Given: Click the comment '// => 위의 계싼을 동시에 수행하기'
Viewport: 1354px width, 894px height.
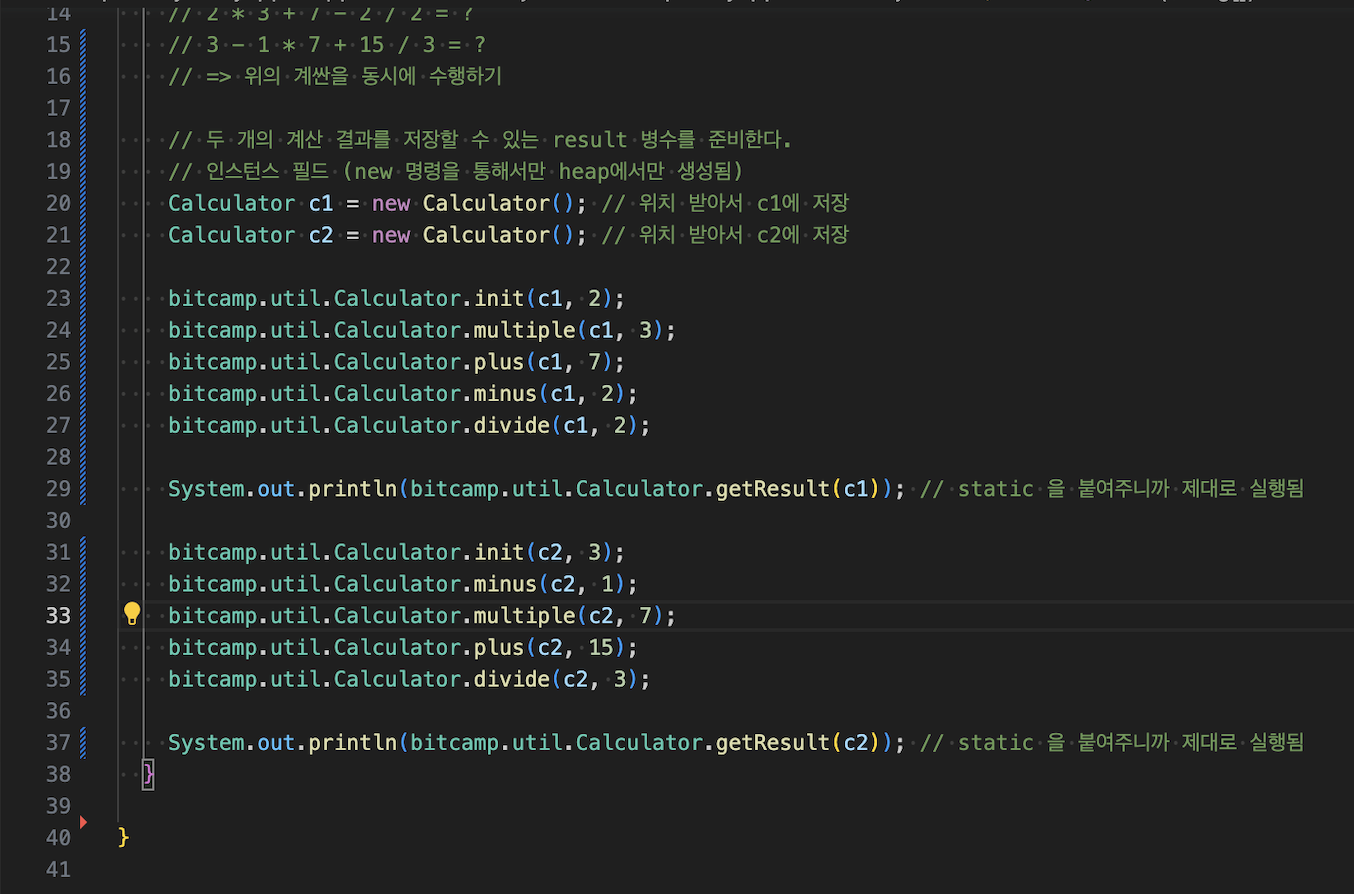Looking at the screenshot, I should pos(335,76).
